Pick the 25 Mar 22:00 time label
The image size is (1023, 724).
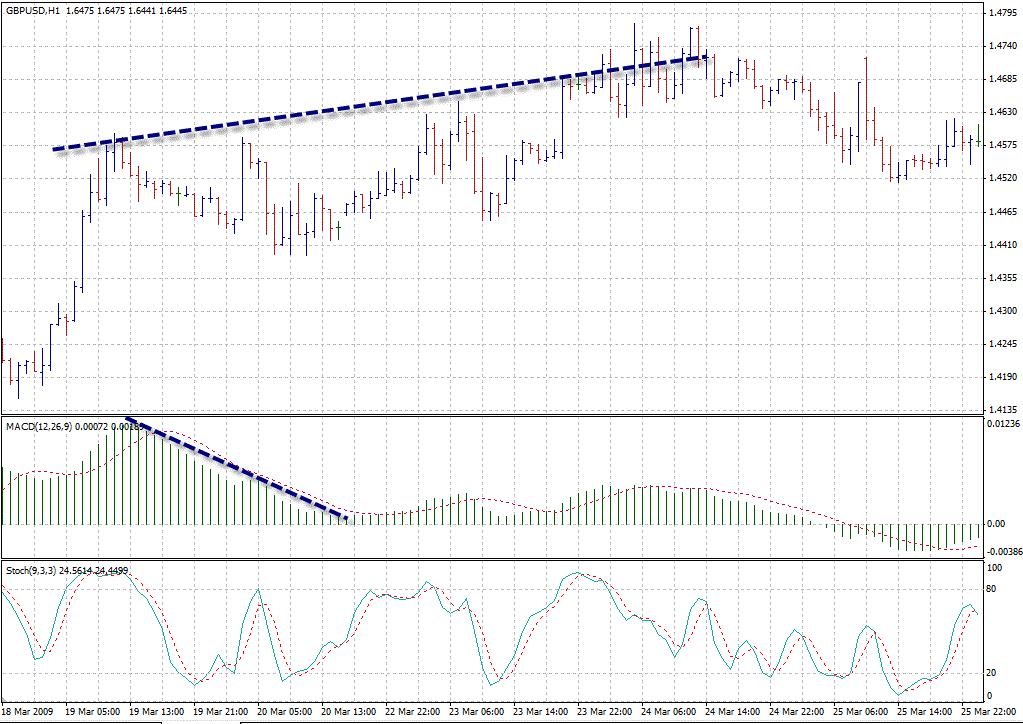[x=988, y=710]
